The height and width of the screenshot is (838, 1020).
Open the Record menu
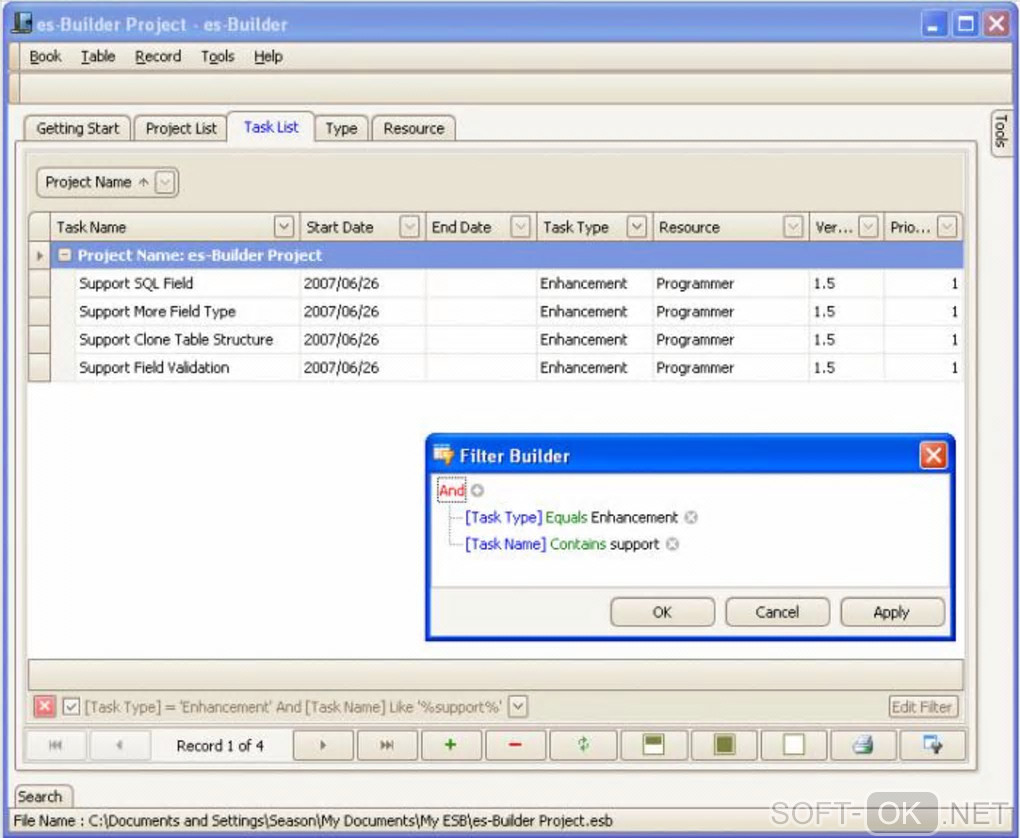click(158, 57)
